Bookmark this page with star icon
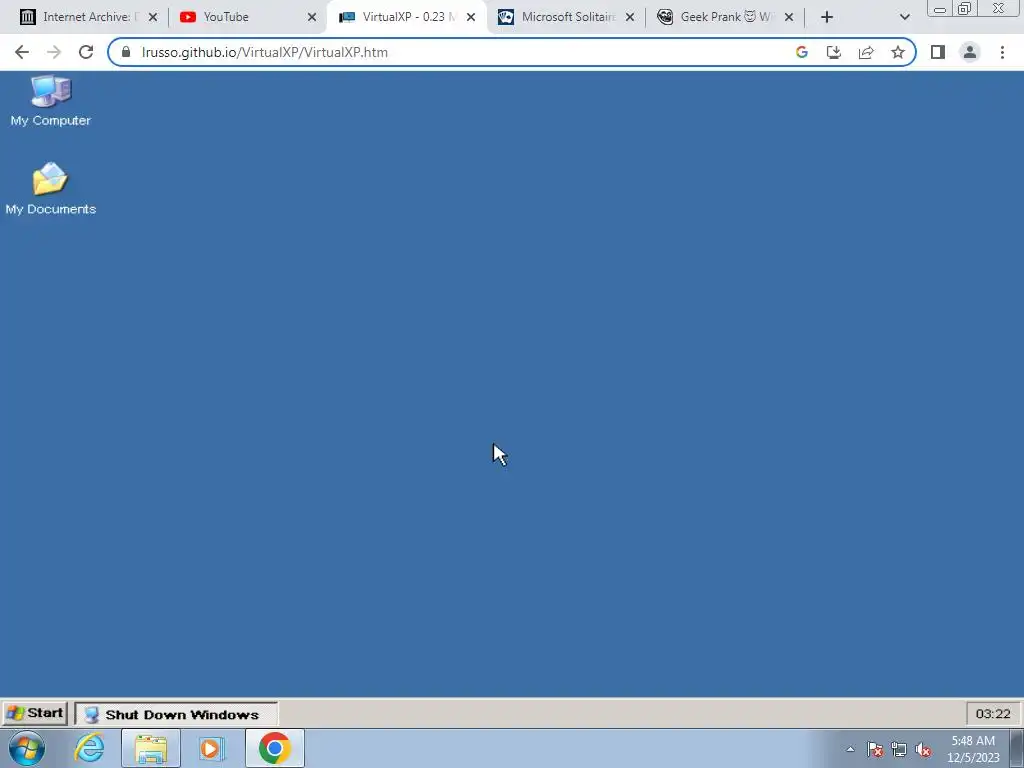 pyautogui.click(x=898, y=52)
